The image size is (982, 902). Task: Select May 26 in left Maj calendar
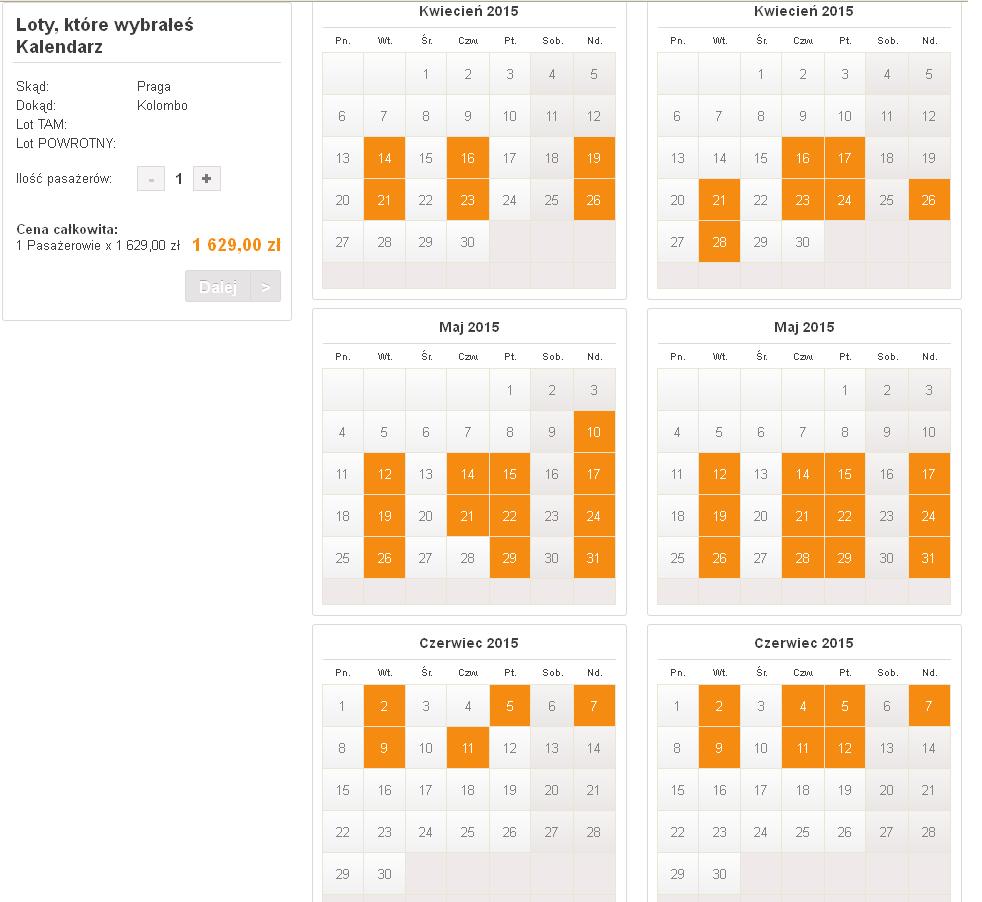click(x=385, y=557)
